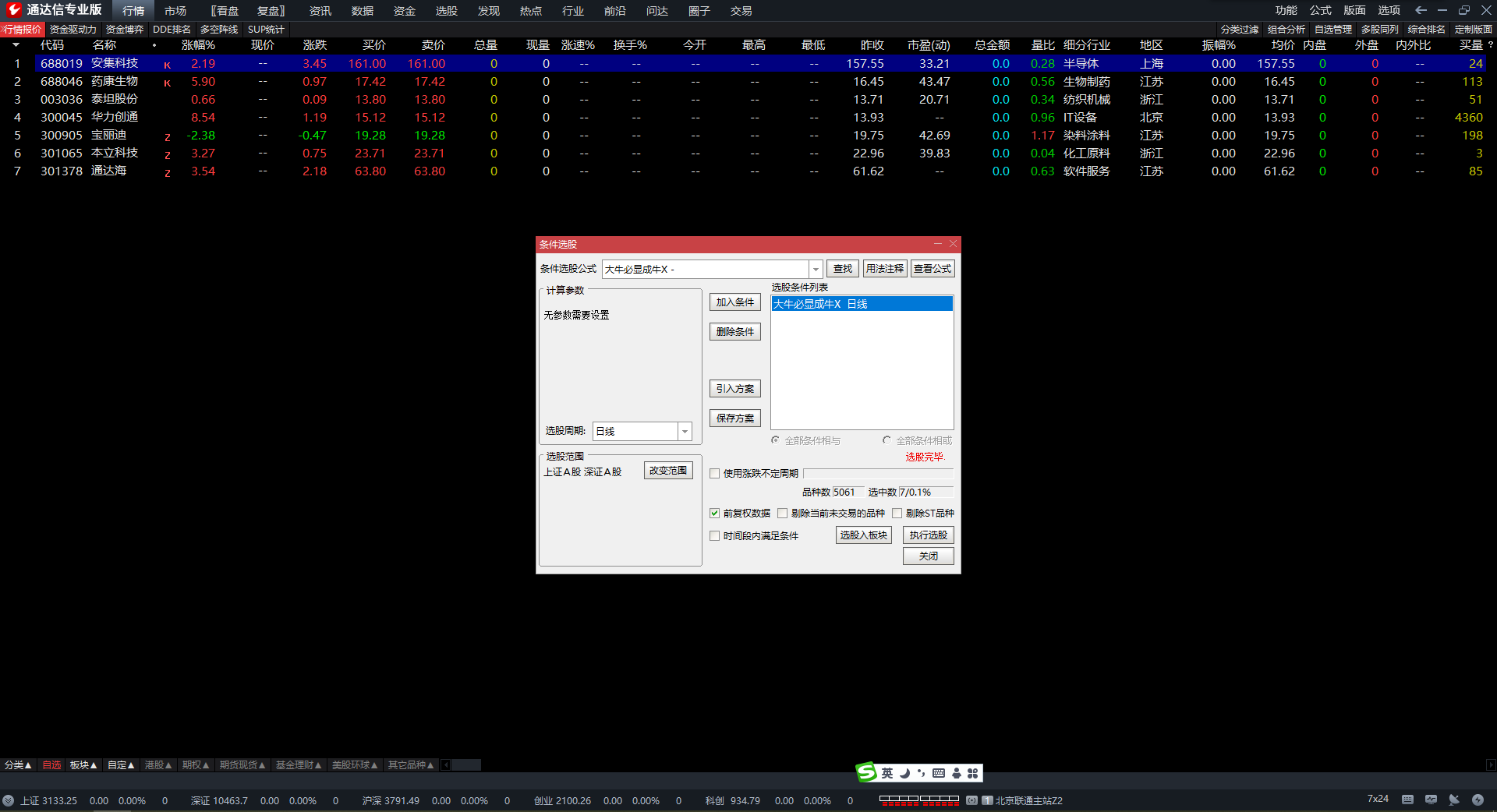Click the bottom tab scroll-left arrow
Viewport: 1497px width, 812px height.
point(446,765)
